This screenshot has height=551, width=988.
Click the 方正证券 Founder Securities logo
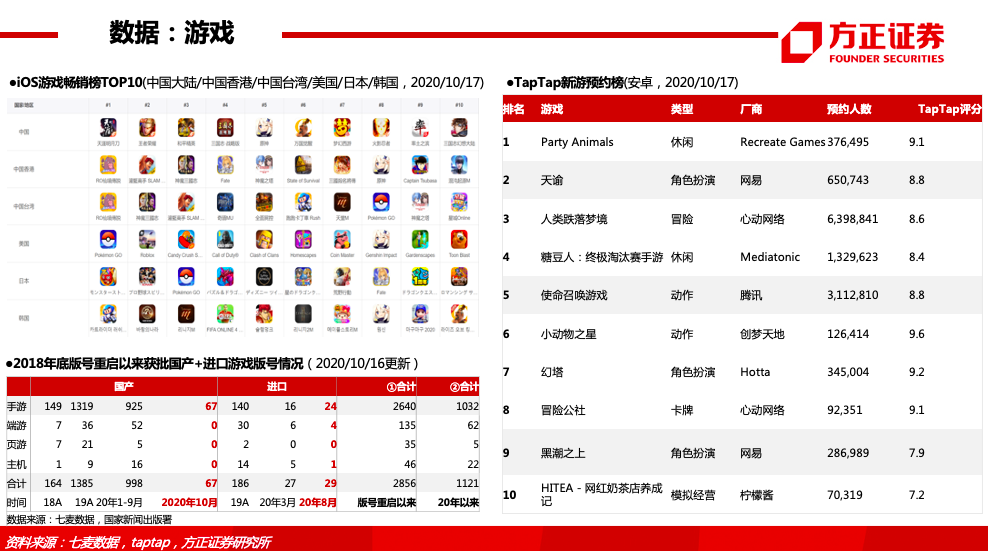pyautogui.click(x=863, y=42)
